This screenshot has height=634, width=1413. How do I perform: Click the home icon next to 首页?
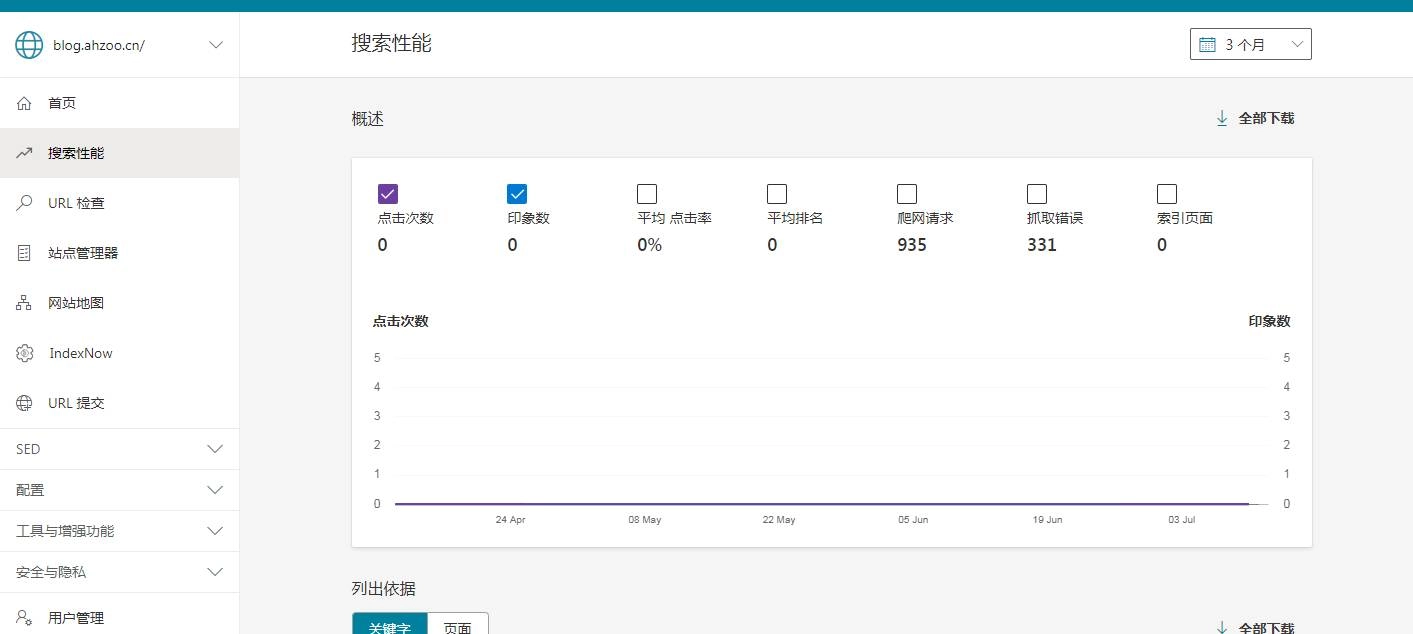coord(25,103)
